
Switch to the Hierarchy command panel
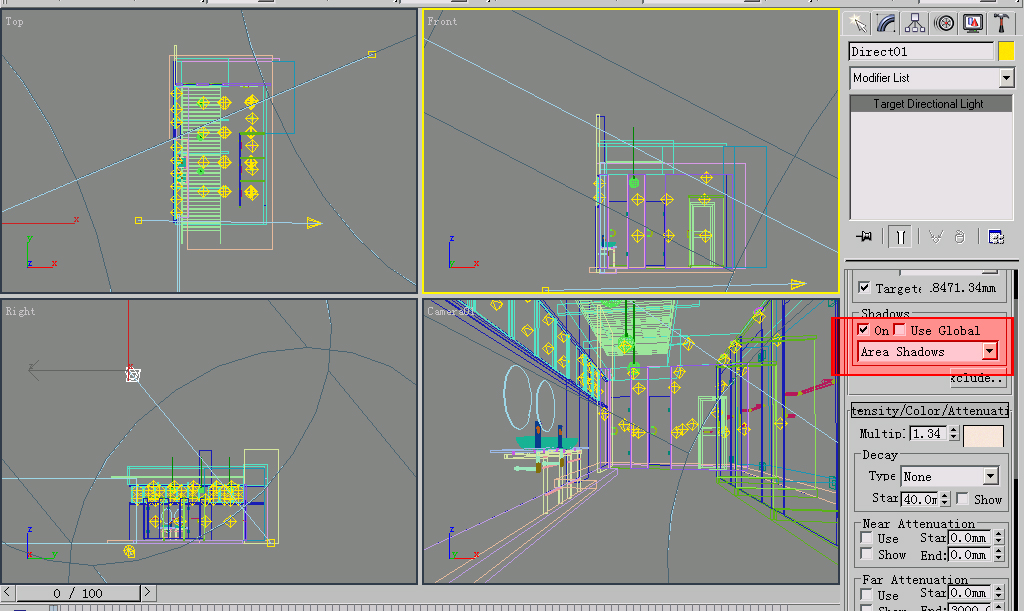click(913, 22)
